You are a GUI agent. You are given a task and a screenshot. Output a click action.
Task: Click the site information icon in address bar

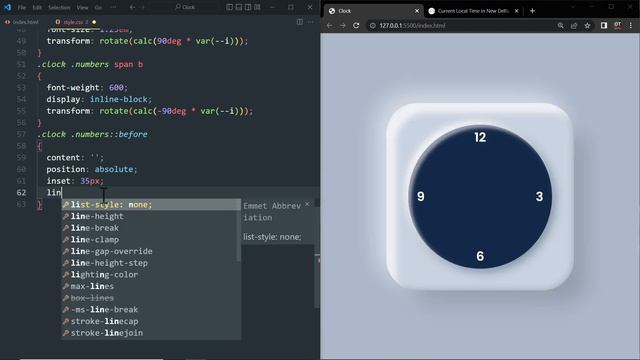click(x=373, y=25)
